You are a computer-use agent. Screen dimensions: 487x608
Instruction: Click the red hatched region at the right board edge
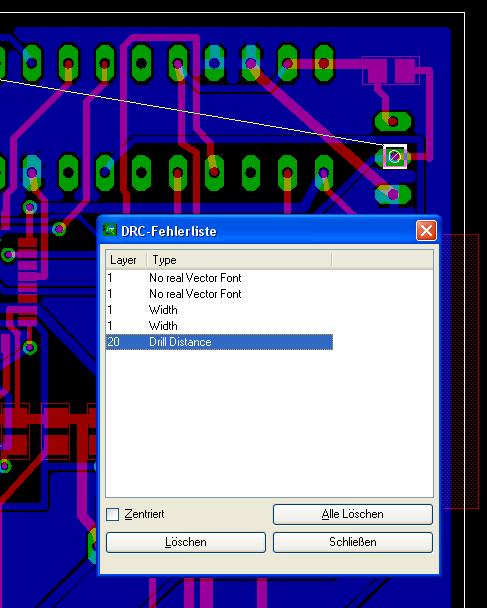(x=461, y=371)
